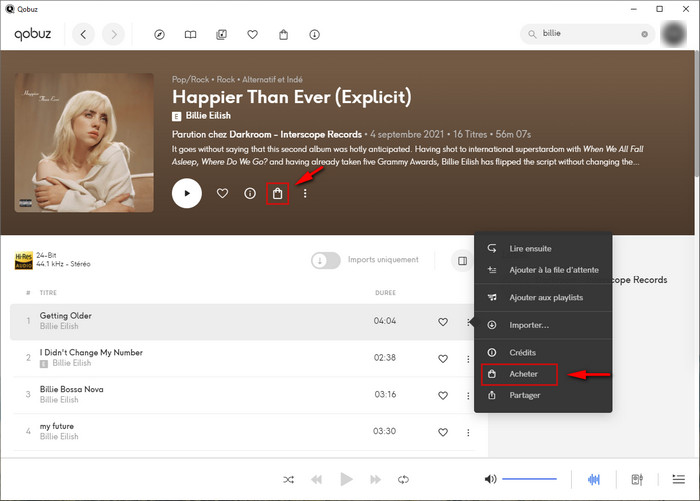Select Acheter in the context menu
The width and height of the screenshot is (700, 501).
click(523, 374)
